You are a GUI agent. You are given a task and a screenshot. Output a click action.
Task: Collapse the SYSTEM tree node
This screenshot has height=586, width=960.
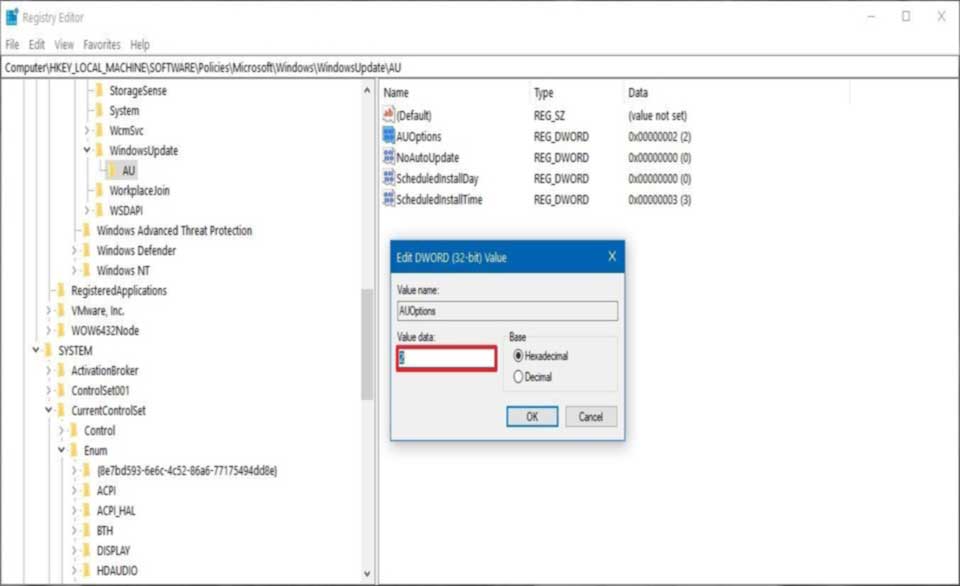(x=36, y=350)
